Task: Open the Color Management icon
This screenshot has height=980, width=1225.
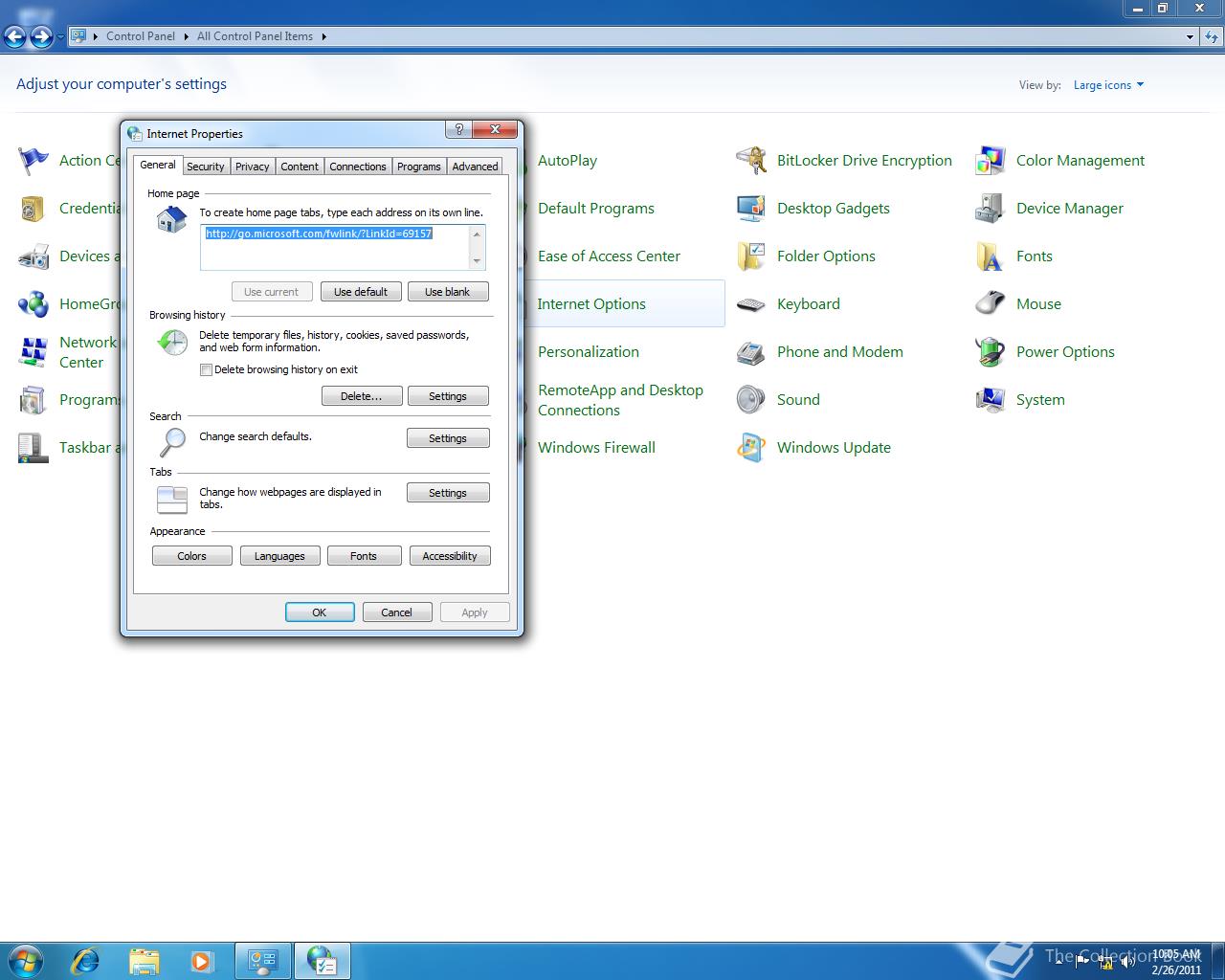Action: pyautogui.click(x=991, y=161)
